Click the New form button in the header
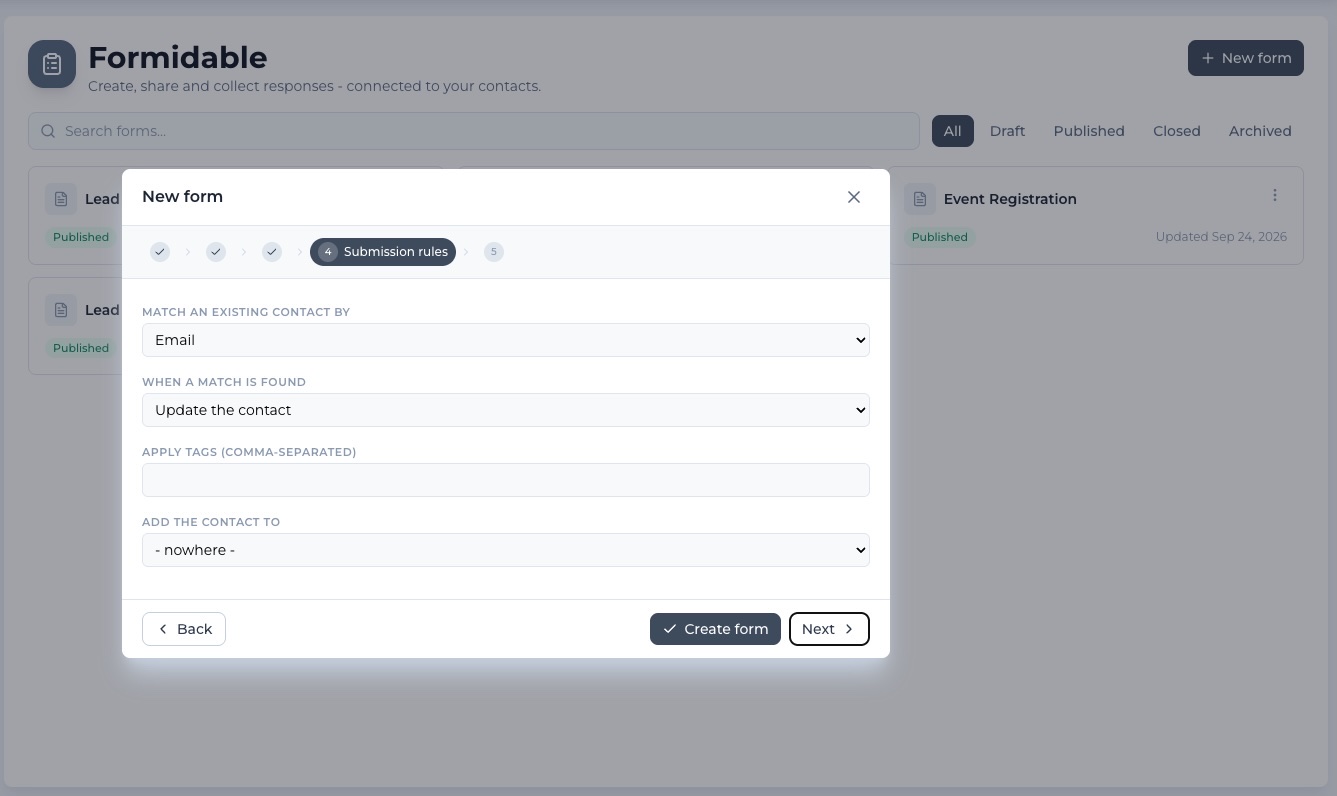 tap(1246, 58)
